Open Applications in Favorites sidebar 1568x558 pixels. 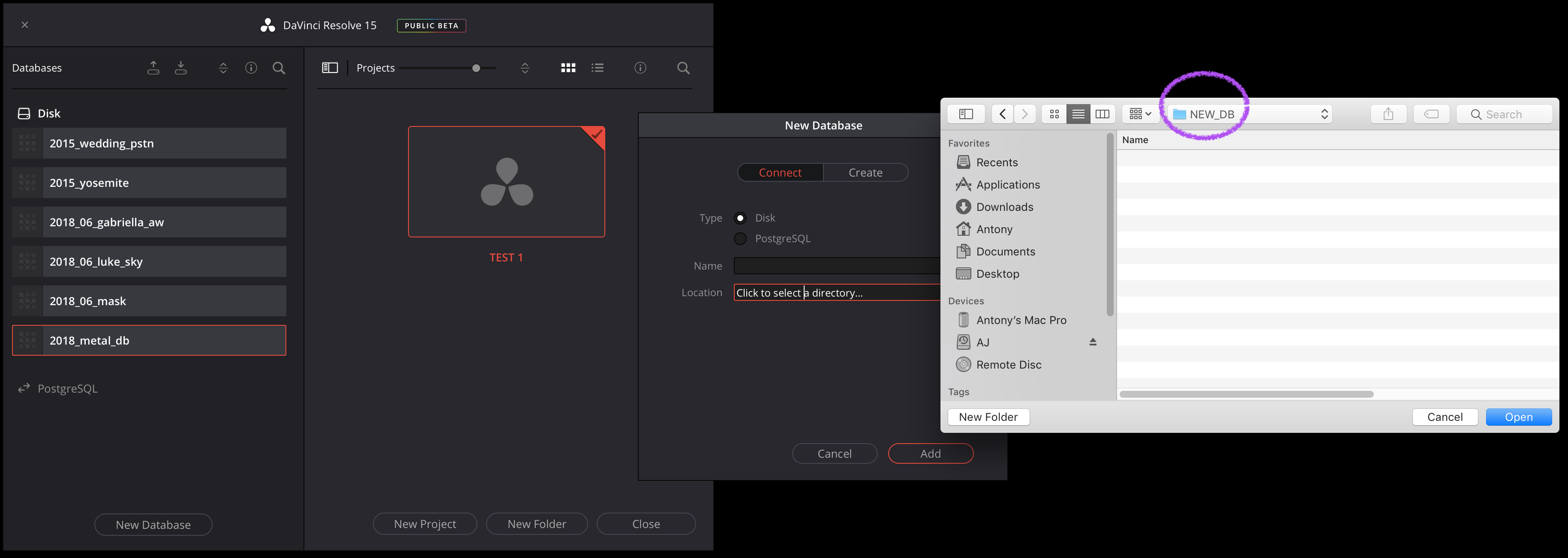(x=1007, y=184)
